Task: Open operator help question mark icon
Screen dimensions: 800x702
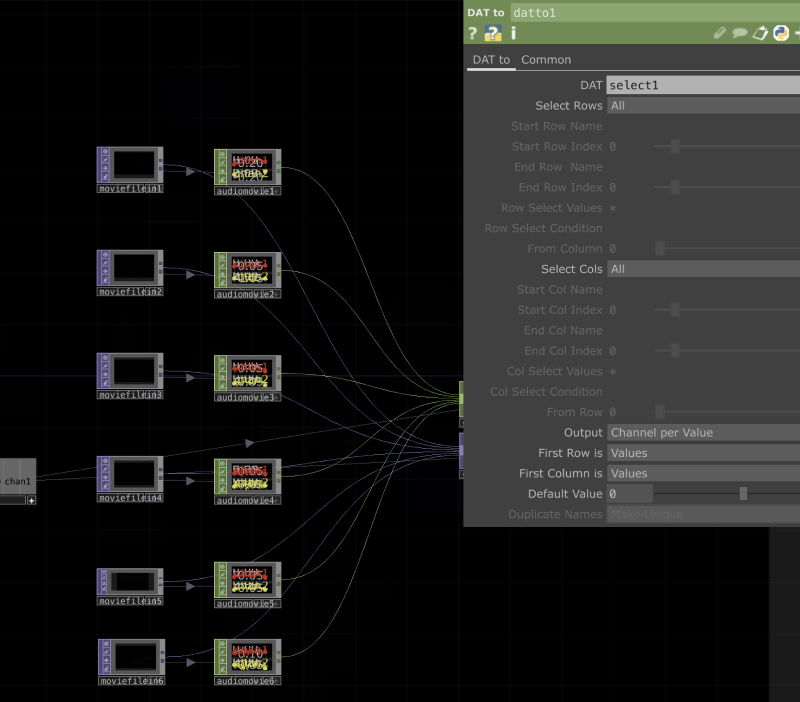Action: 473,33
